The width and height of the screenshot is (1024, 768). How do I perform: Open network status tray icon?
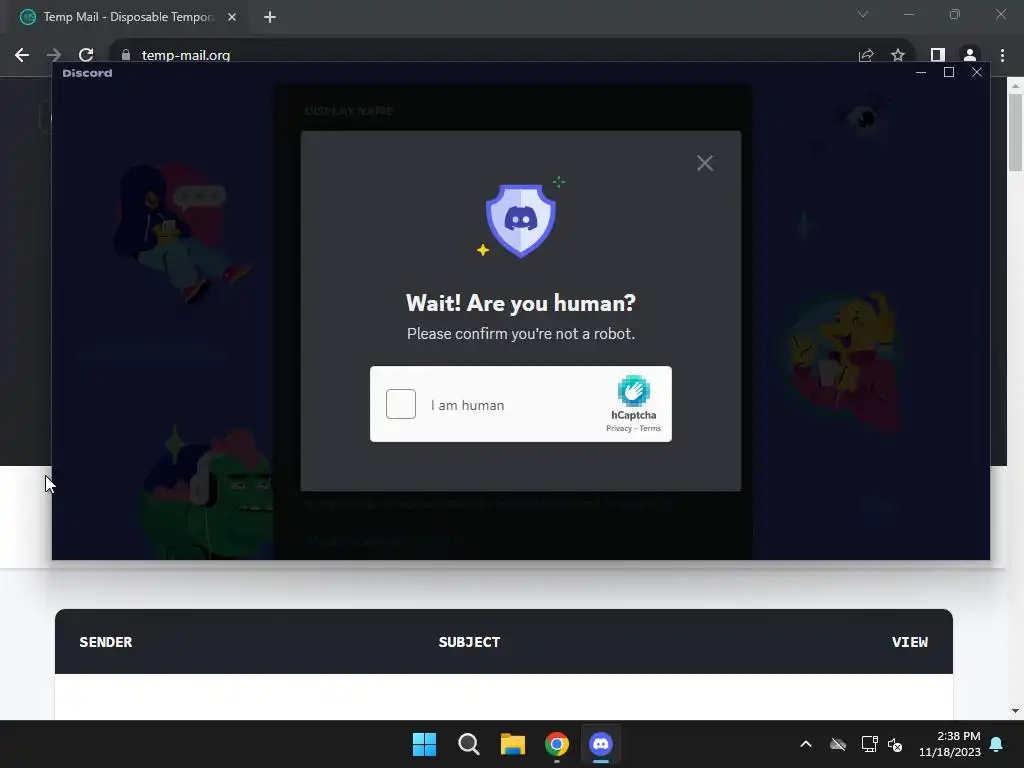[x=869, y=744]
